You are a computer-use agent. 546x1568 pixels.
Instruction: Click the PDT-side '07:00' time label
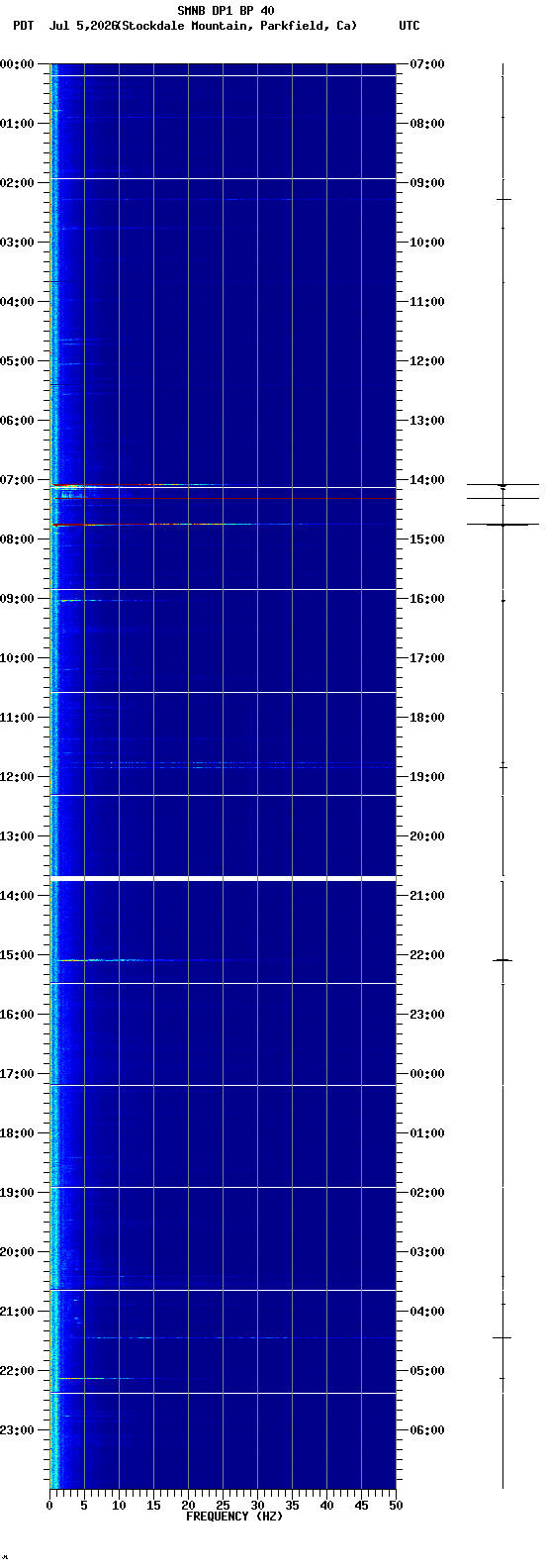tap(17, 480)
